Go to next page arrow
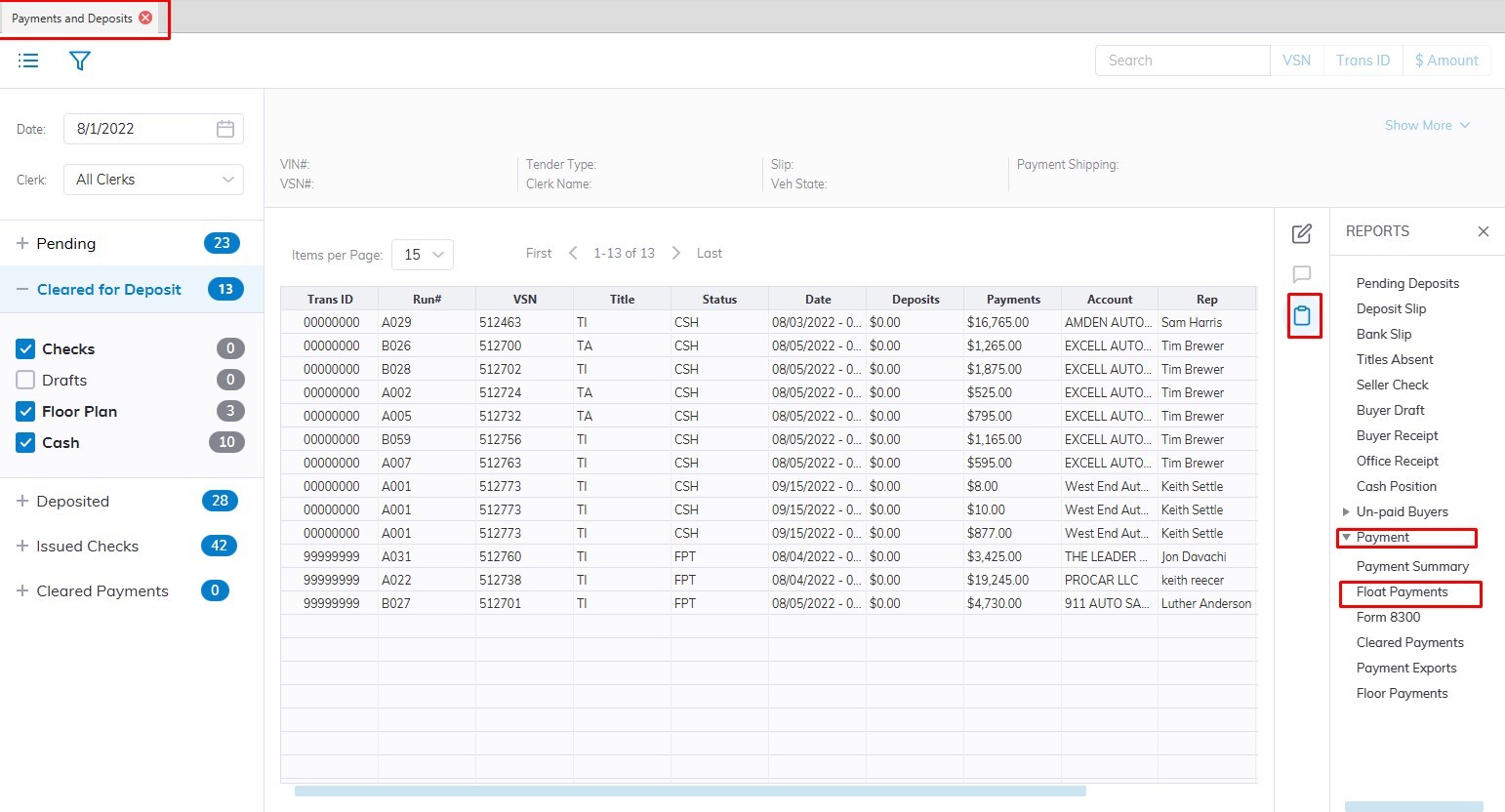 676,253
